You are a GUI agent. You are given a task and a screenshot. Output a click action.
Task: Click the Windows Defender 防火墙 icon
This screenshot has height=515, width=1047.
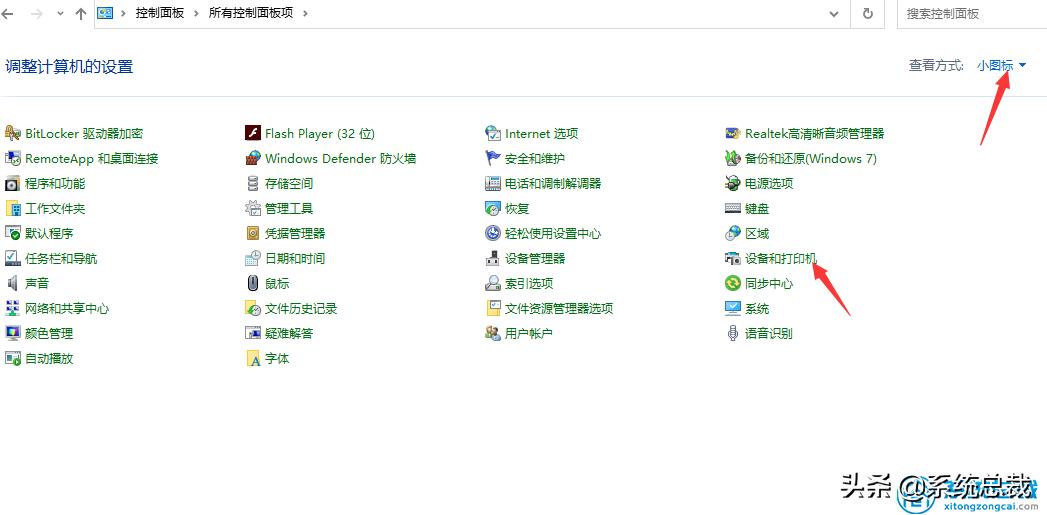coord(252,158)
